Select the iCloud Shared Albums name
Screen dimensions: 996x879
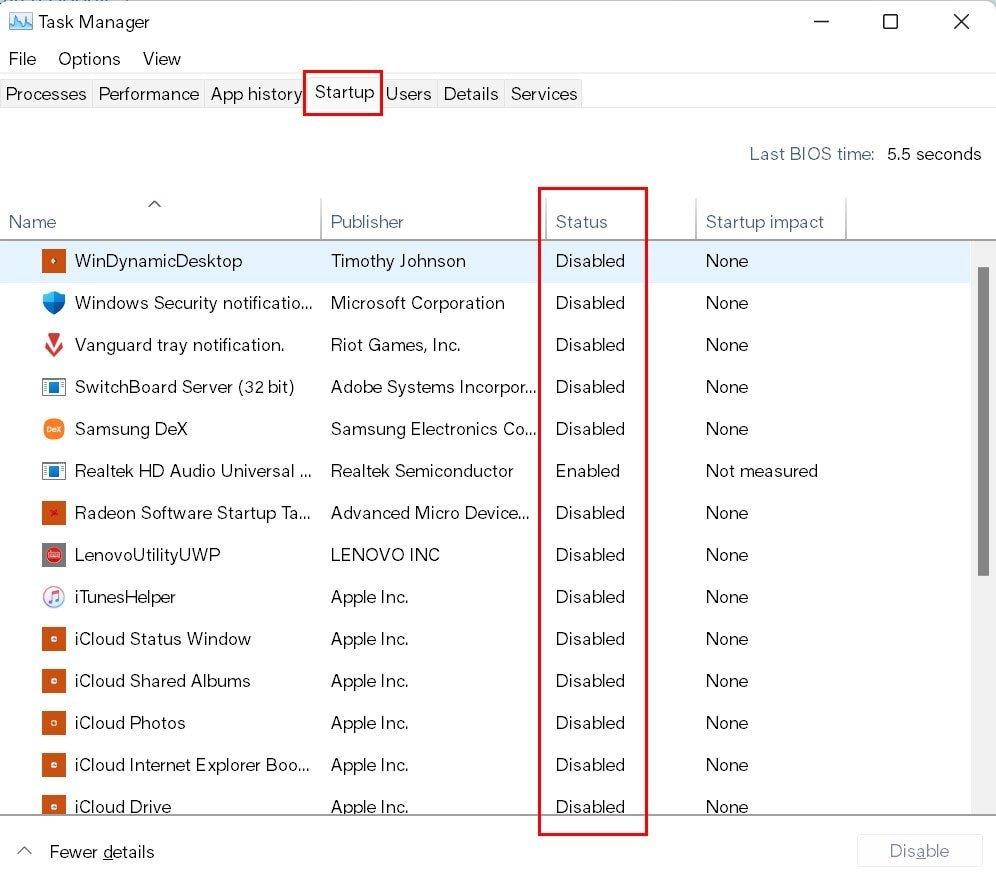(163, 681)
